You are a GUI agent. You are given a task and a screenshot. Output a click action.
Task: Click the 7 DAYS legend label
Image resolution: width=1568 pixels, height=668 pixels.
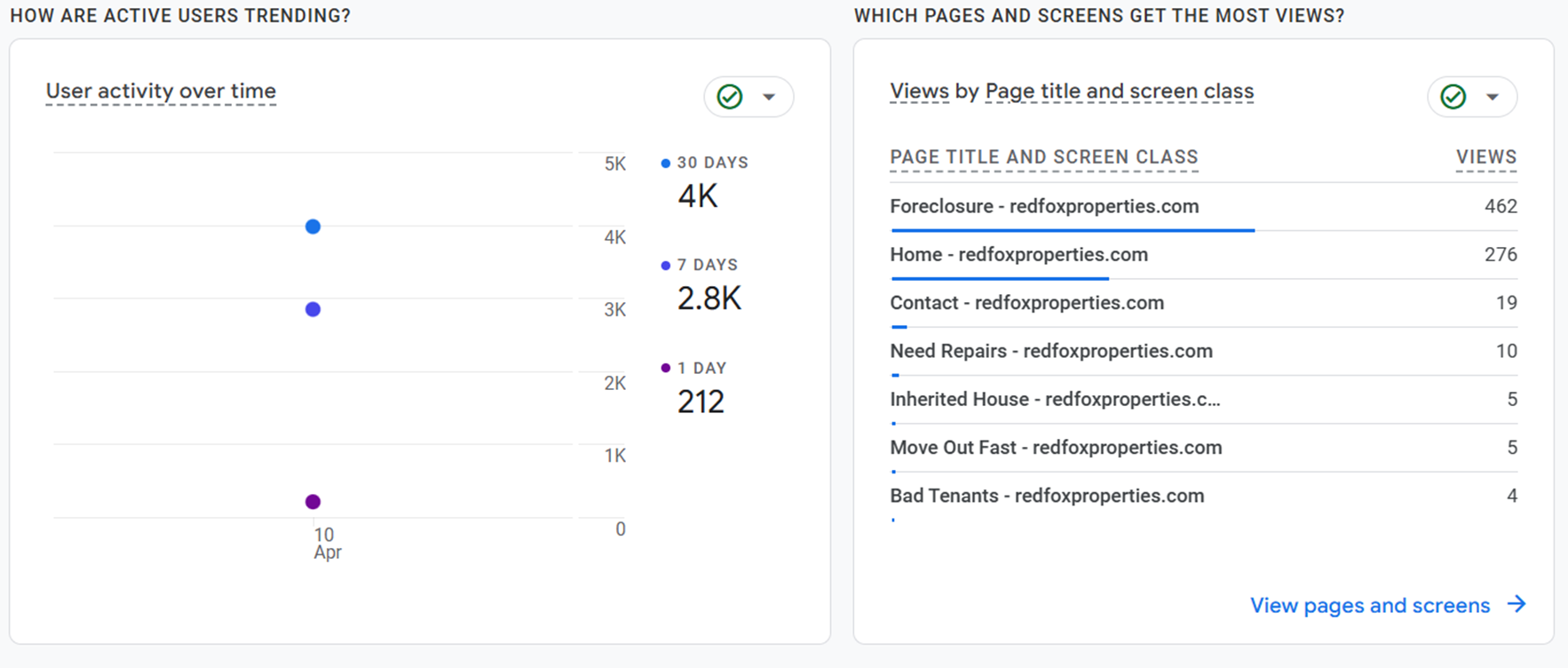coord(707,265)
